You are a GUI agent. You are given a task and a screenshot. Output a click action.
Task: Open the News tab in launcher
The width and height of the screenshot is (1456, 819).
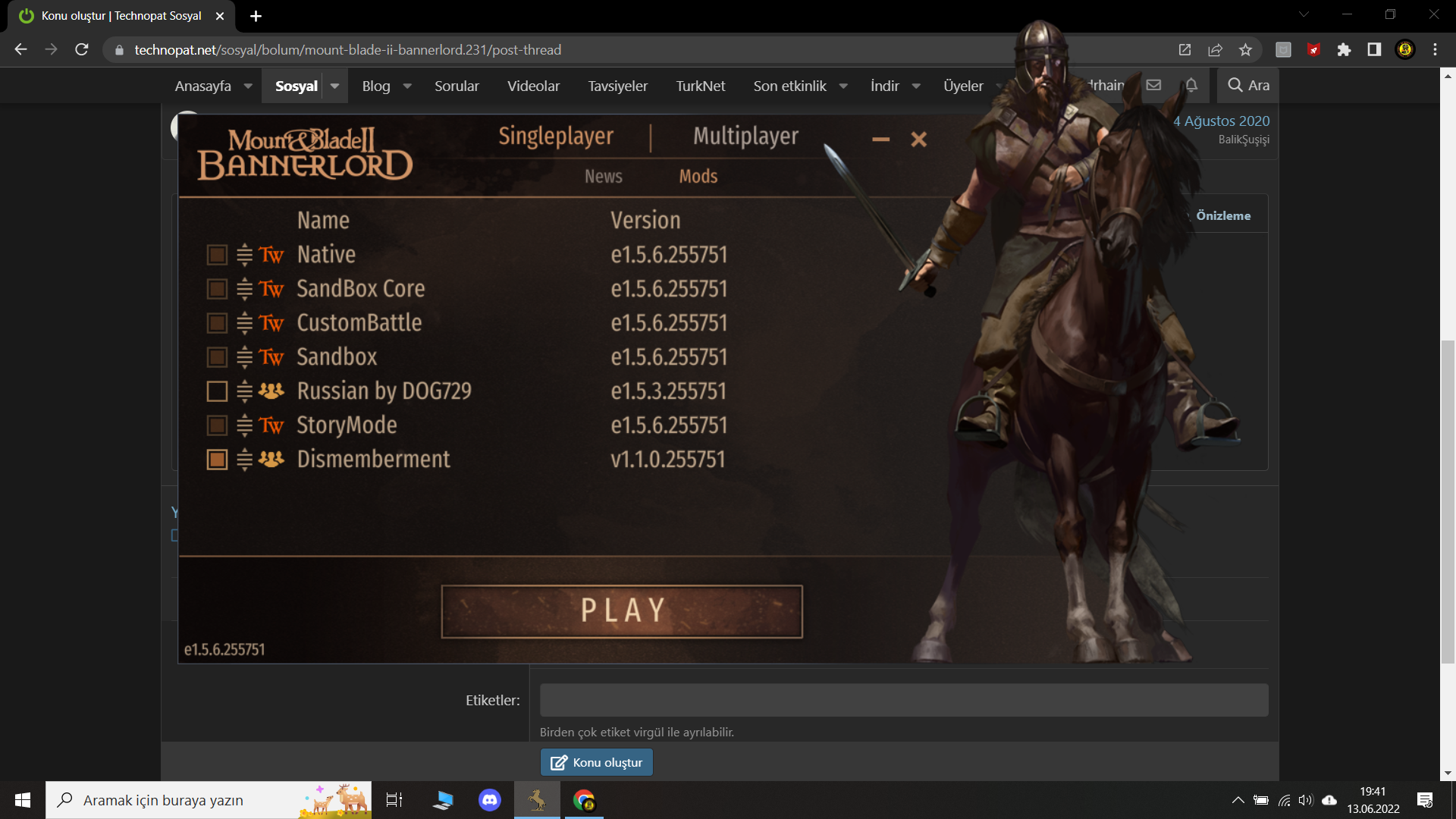(603, 177)
